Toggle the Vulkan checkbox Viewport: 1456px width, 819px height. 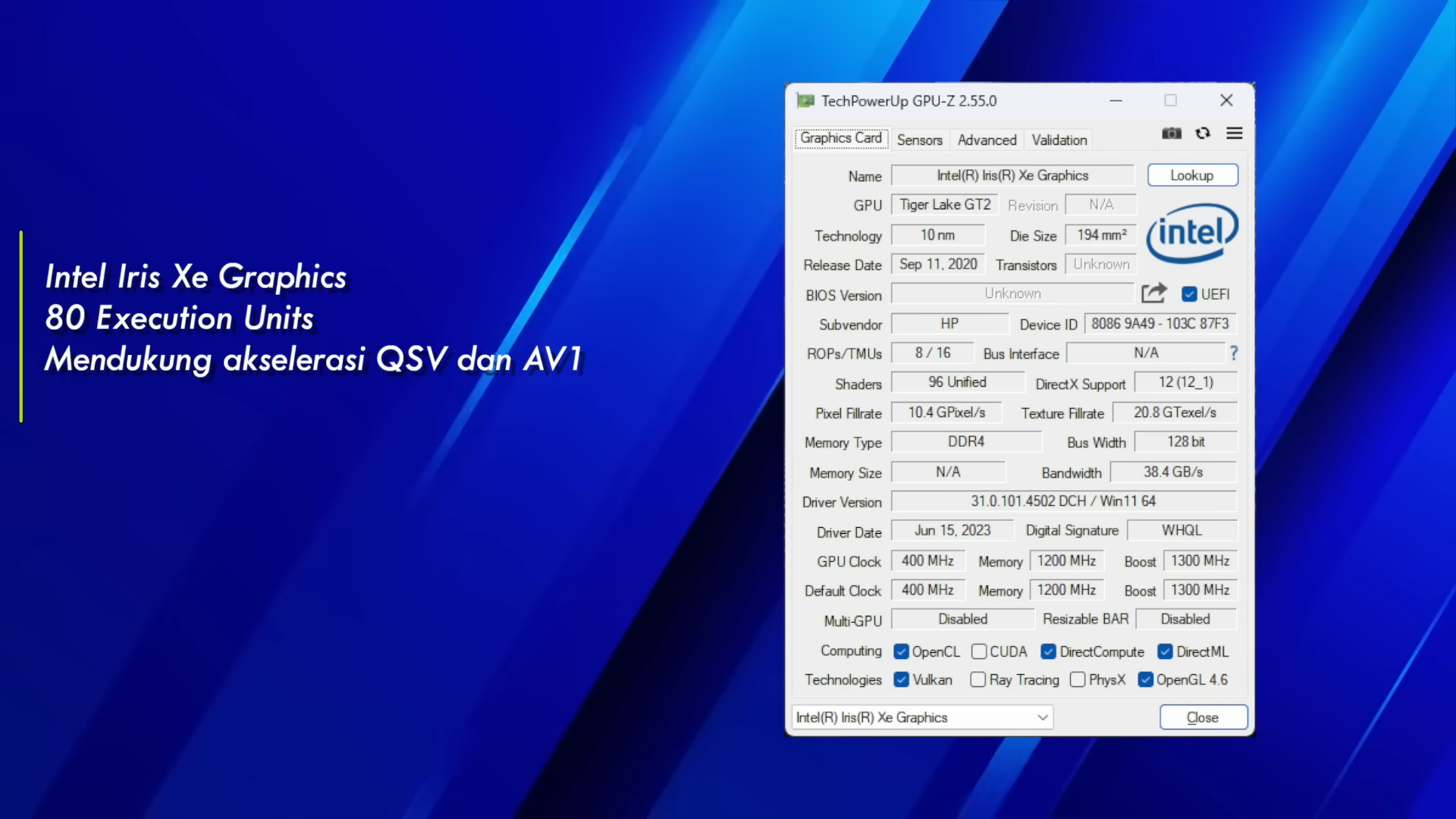(901, 679)
